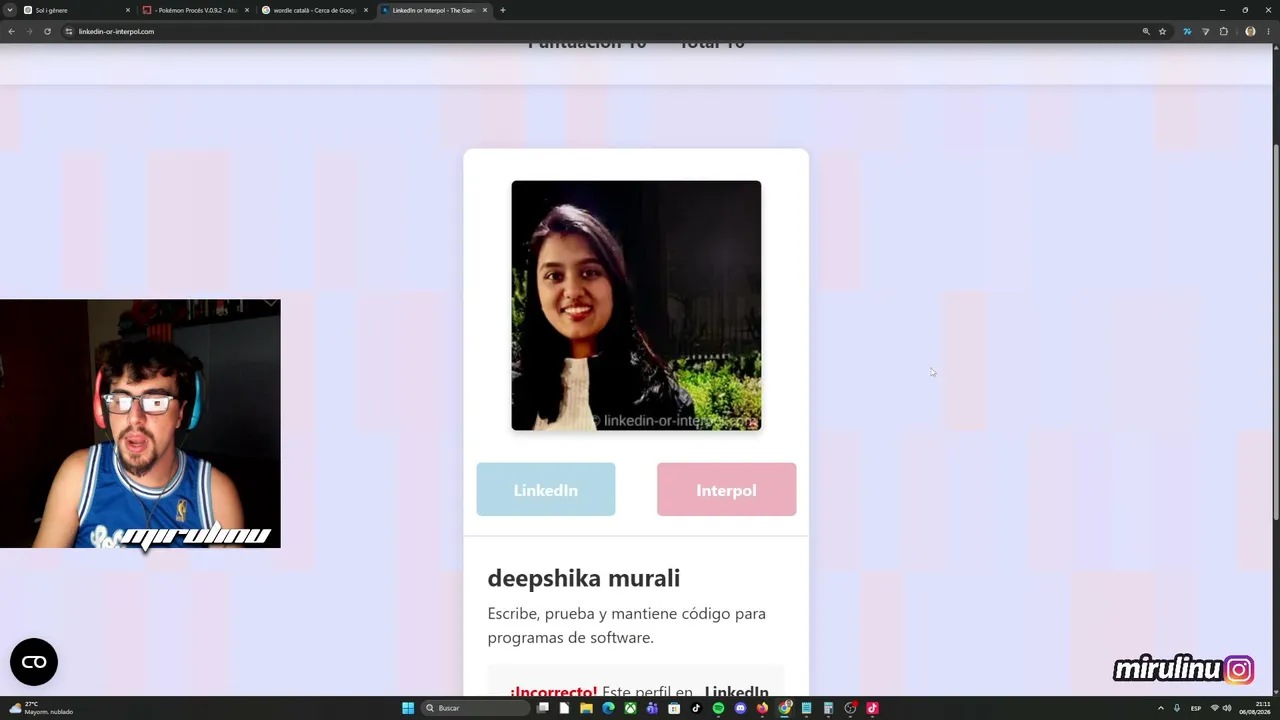The image size is (1280, 720).
Task: Select the LinkedIn or Interpol tab
Action: pyautogui.click(x=433, y=10)
